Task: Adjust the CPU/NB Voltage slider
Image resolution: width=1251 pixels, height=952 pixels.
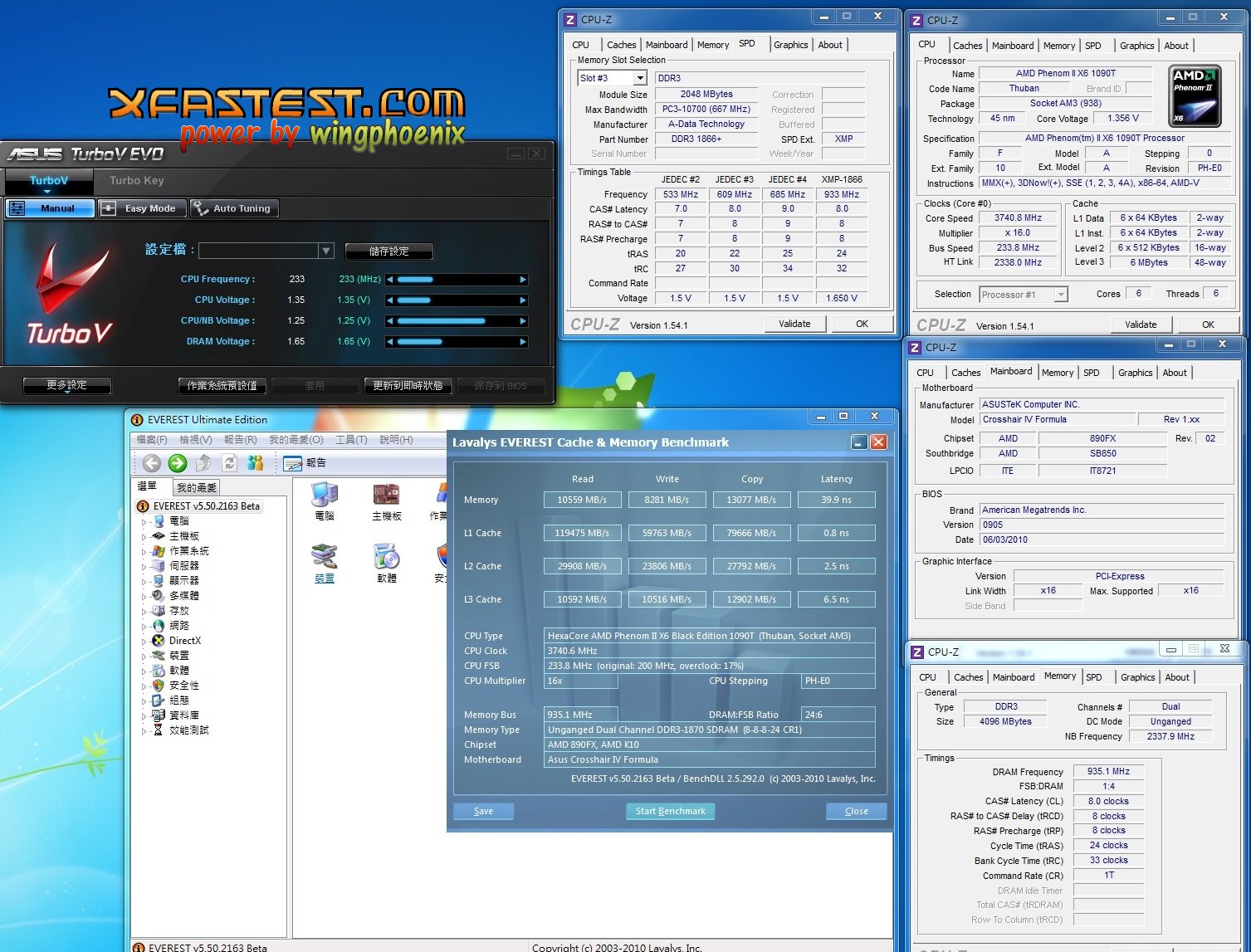Action: [x=457, y=321]
